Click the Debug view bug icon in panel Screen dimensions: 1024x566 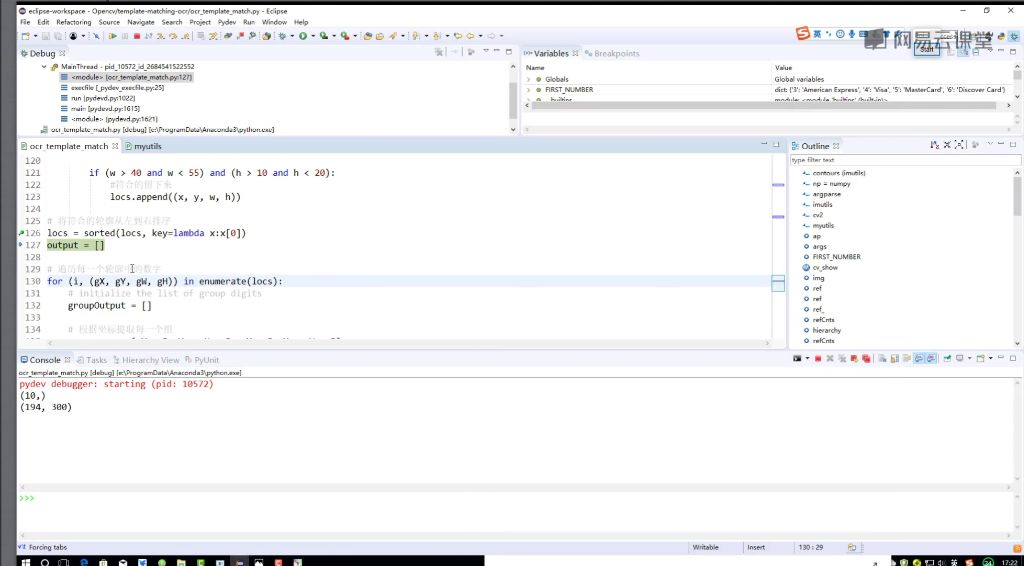click(25, 54)
